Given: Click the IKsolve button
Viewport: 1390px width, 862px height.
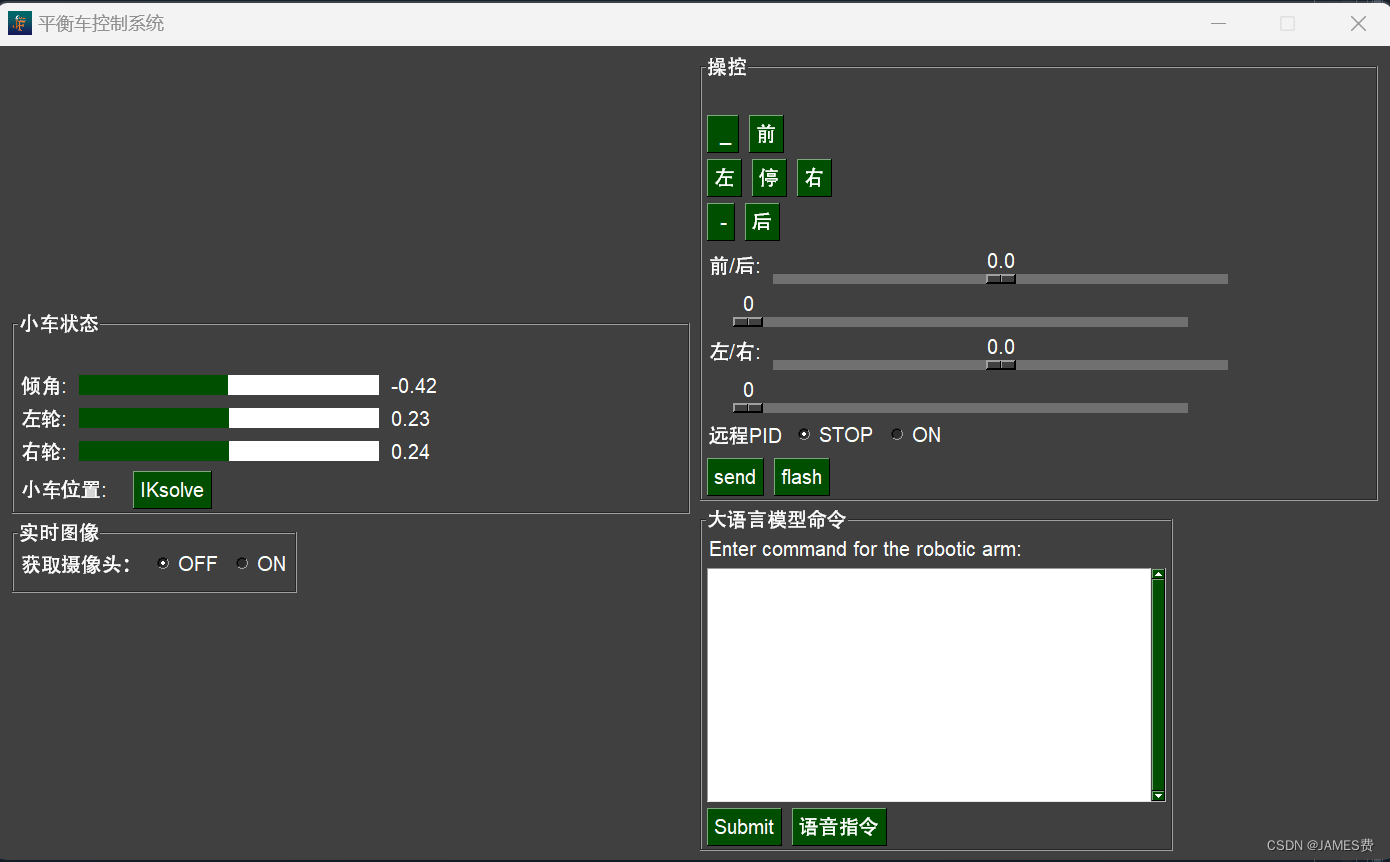Looking at the screenshot, I should [x=172, y=490].
